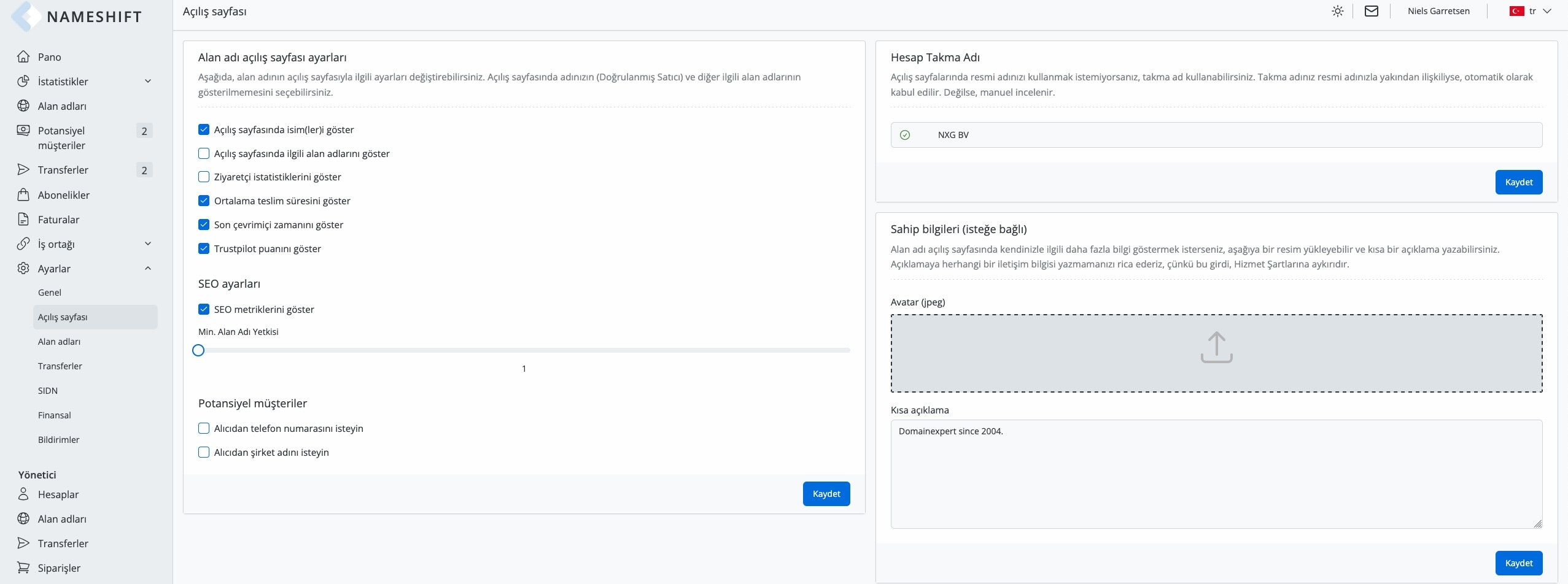This screenshot has height=584, width=1568.
Task: Click the Abonelikler bag icon
Action: (23, 195)
